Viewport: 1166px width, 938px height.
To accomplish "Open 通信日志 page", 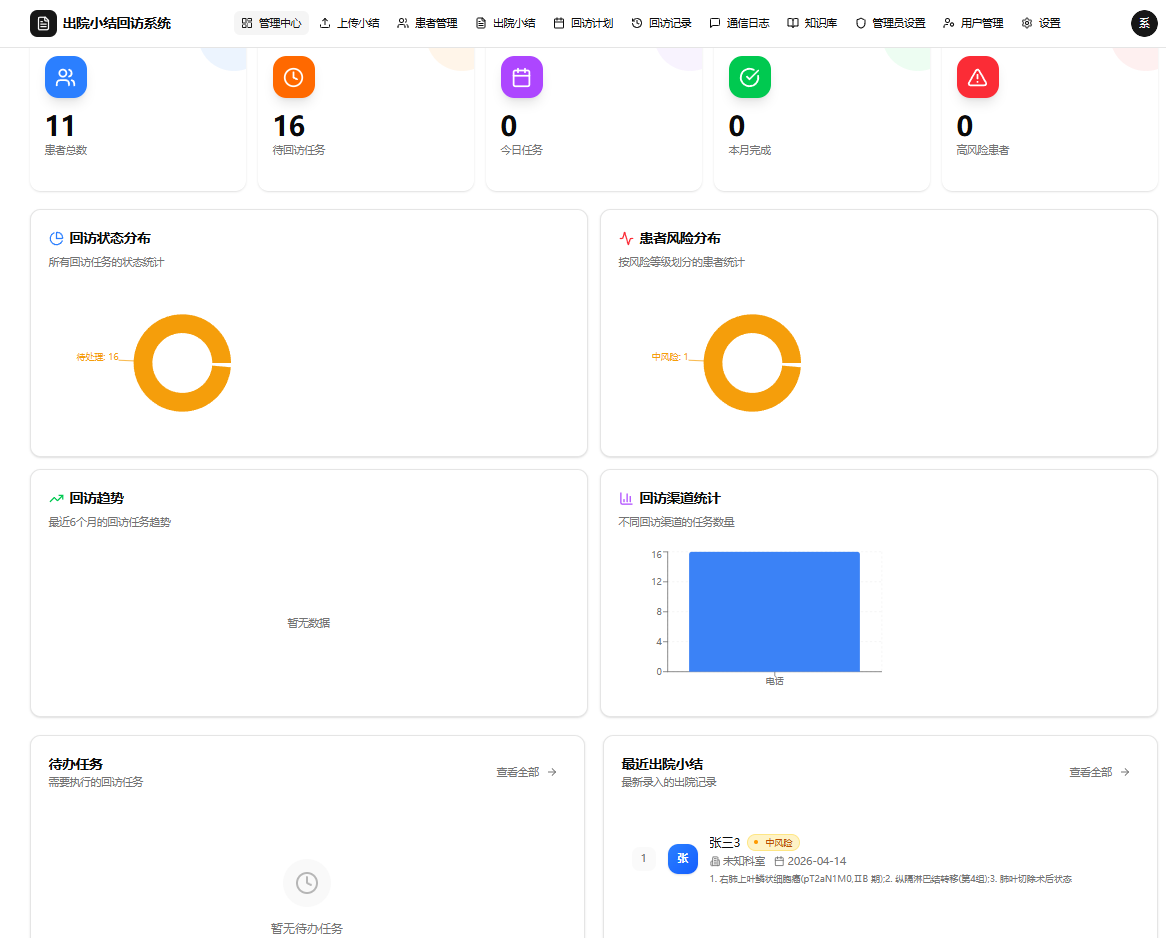I will coord(739,23).
